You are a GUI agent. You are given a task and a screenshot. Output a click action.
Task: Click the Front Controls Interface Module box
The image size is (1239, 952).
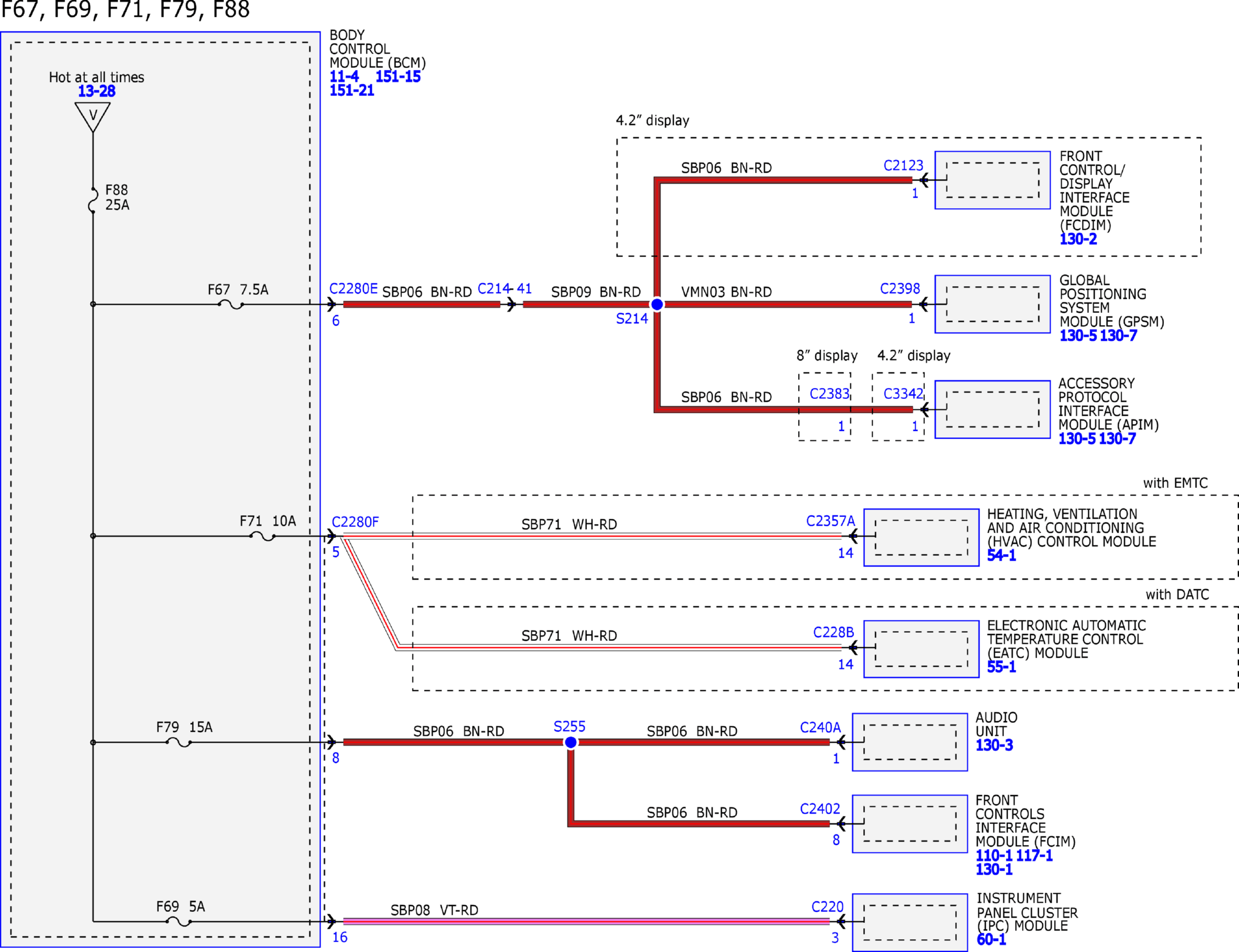[910, 823]
